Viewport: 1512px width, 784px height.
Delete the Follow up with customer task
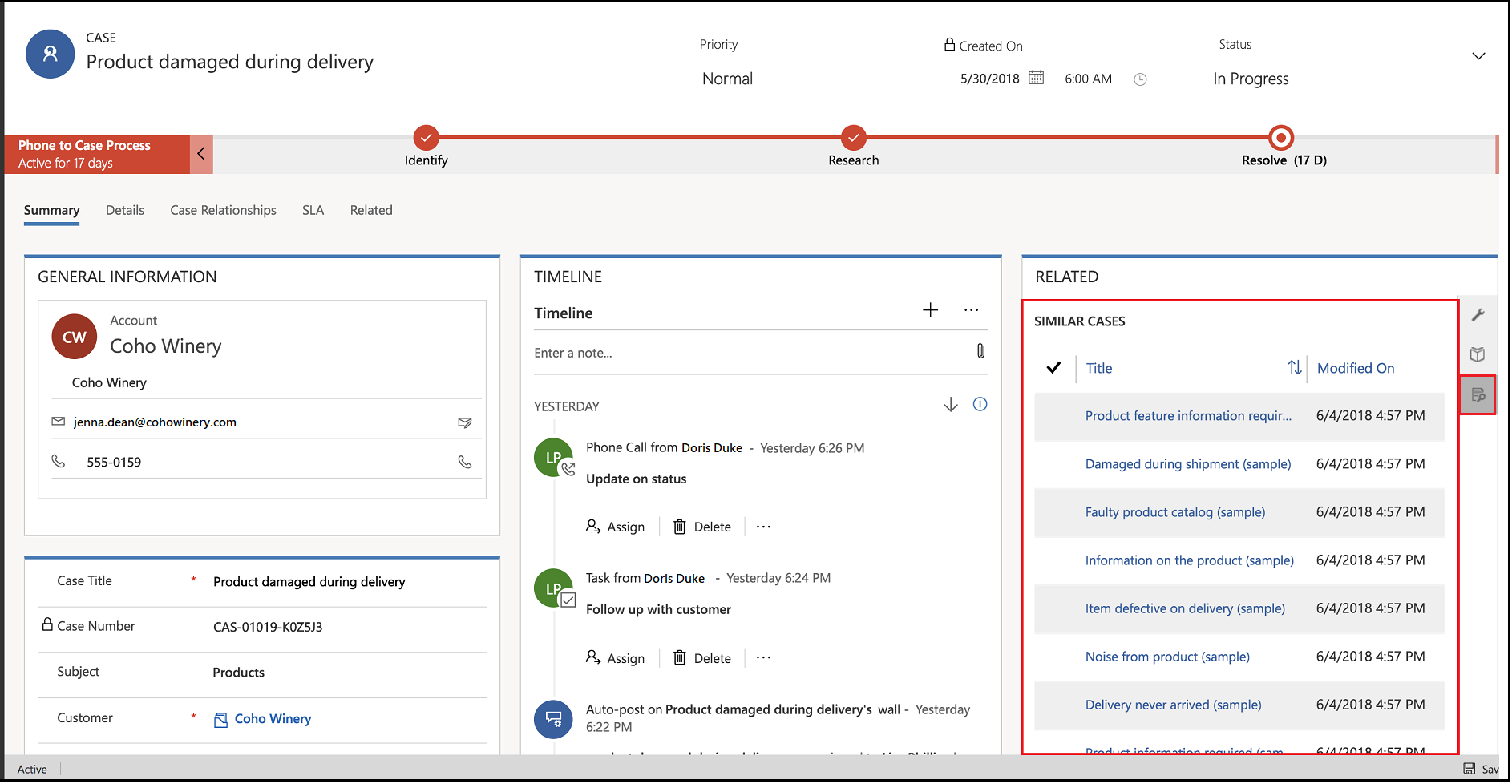[x=702, y=658]
